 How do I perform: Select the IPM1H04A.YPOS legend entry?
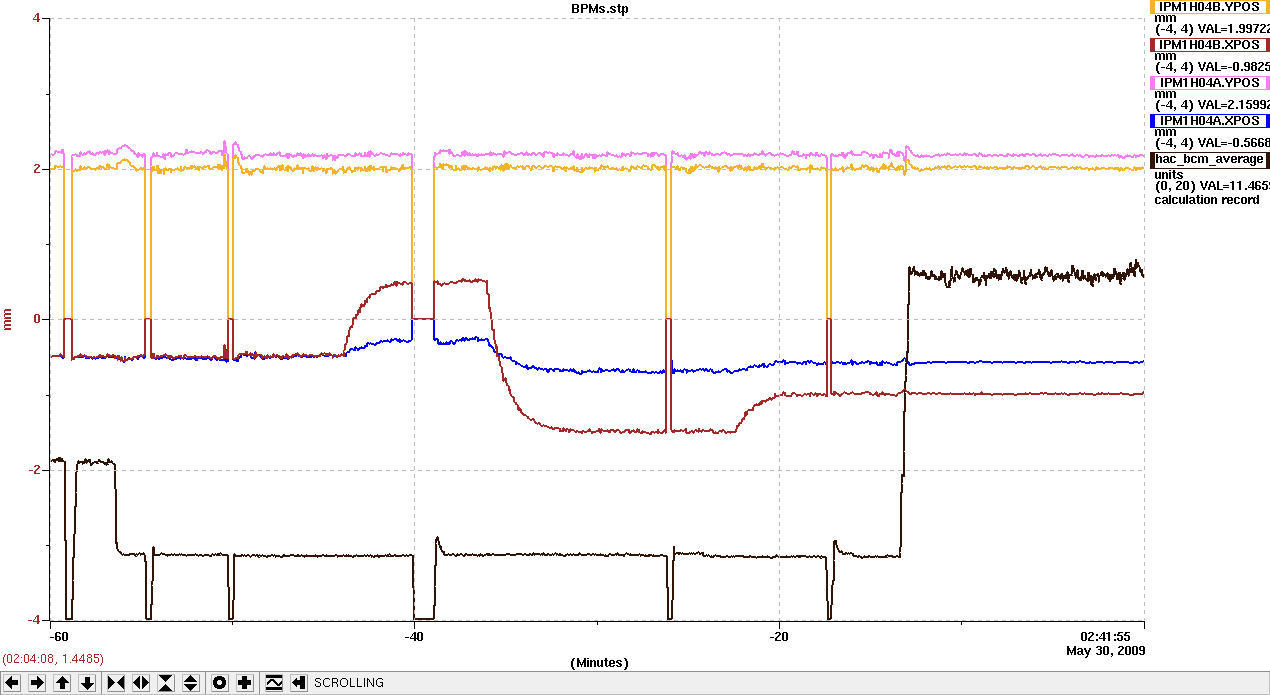(x=1210, y=83)
